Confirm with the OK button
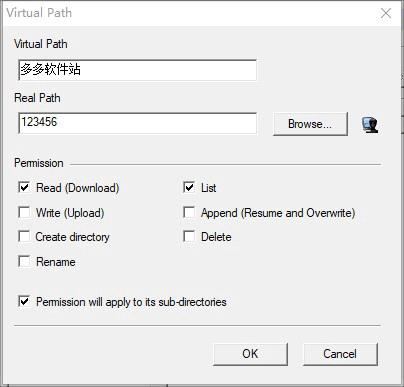Image resolution: width=404 pixels, height=387 pixels. click(x=250, y=354)
